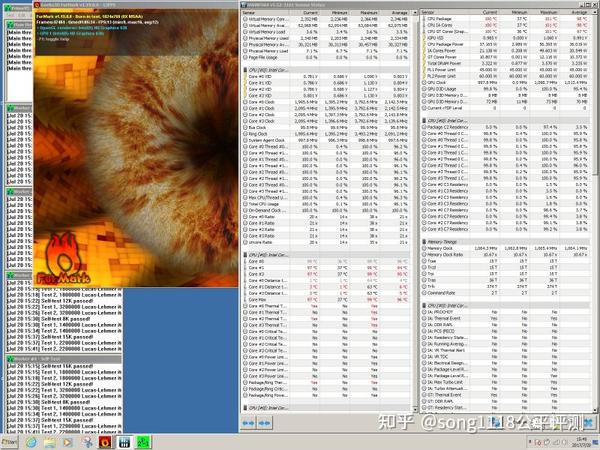Viewport: 600px width, 450px height.
Task: Click the right double-arrow expand button in HWiNFO
Action: point(264,423)
